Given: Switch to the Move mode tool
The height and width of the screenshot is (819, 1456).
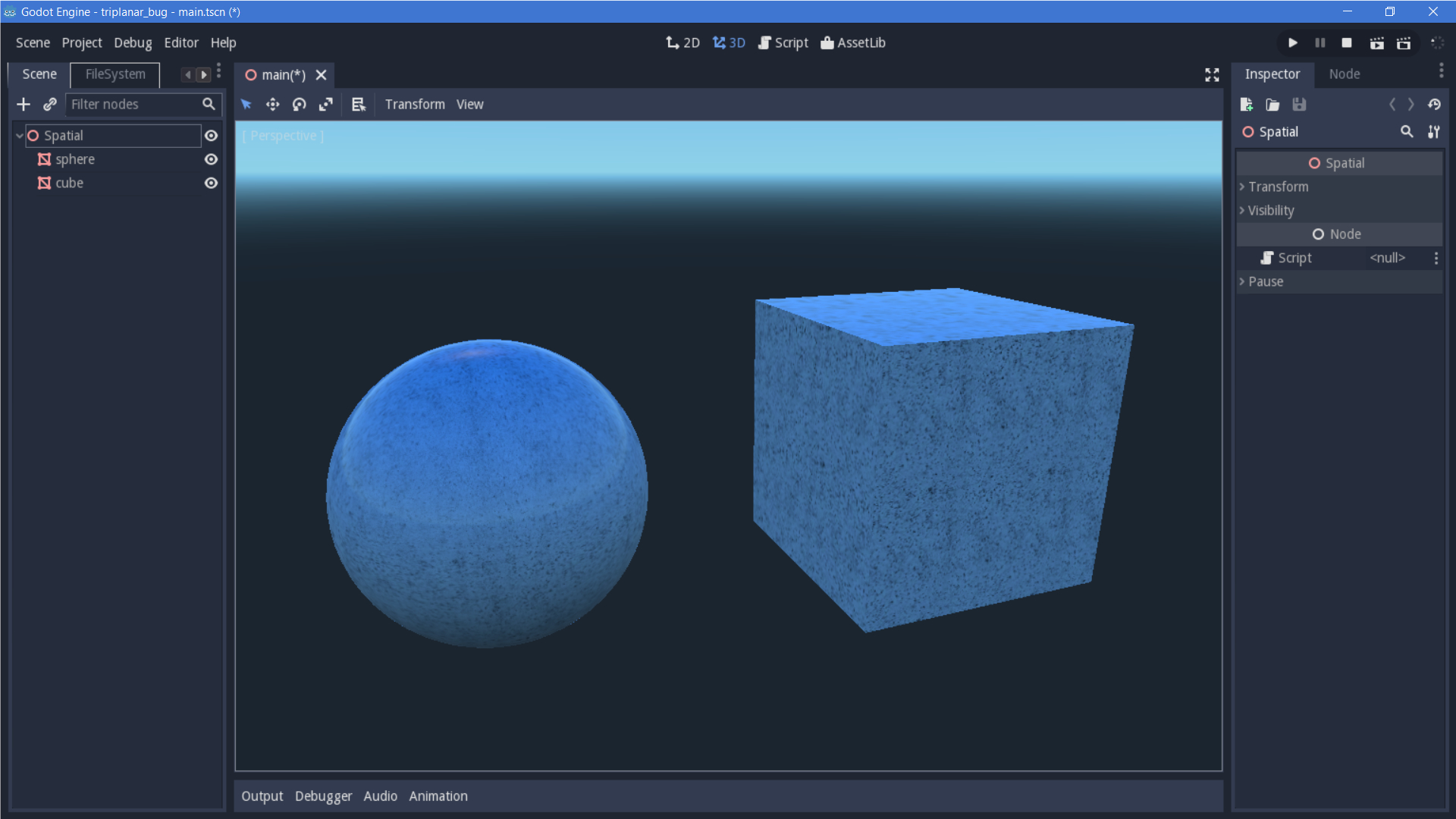Looking at the screenshot, I should [x=272, y=104].
